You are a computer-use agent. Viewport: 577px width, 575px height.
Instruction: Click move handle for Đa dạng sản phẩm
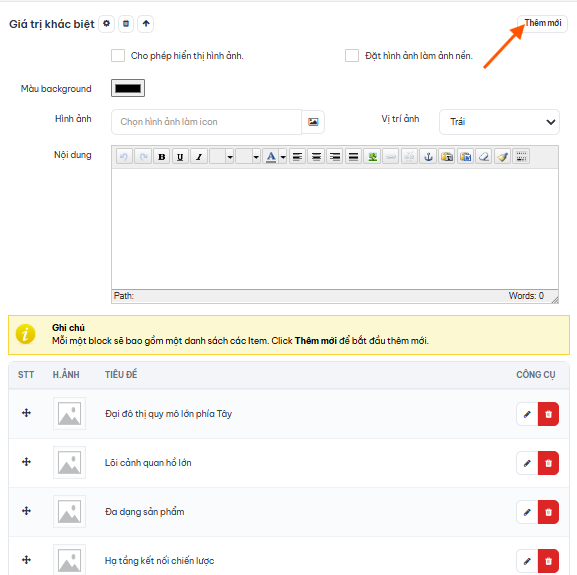[26, 511]
